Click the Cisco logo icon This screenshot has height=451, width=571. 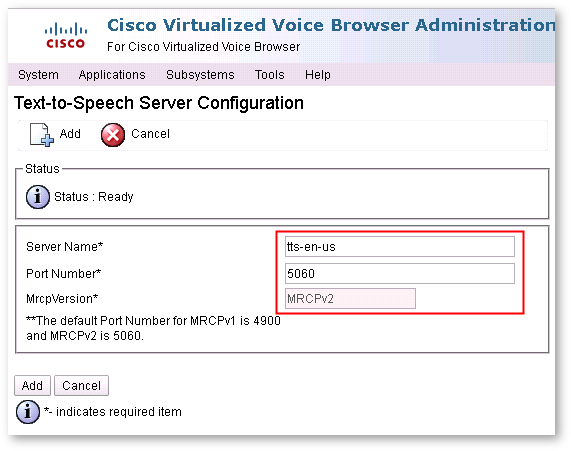(66, 35)
